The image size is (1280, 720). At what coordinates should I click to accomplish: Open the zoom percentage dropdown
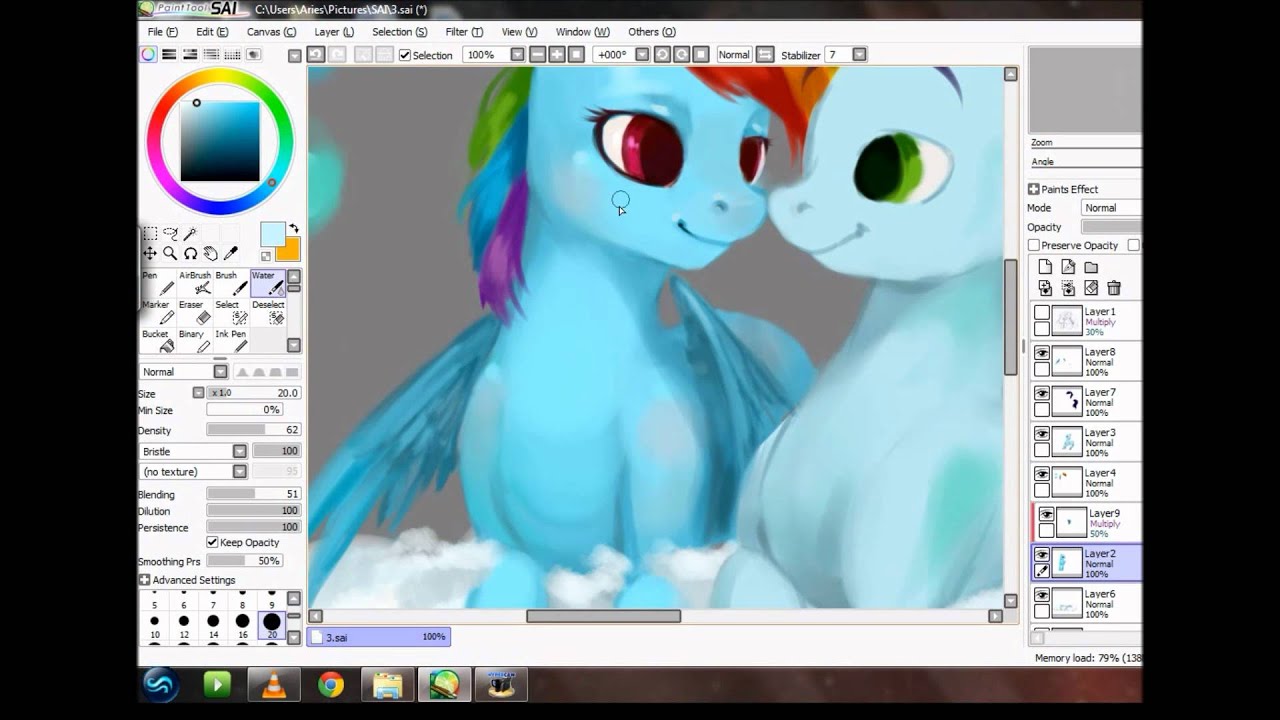(517, 55)
